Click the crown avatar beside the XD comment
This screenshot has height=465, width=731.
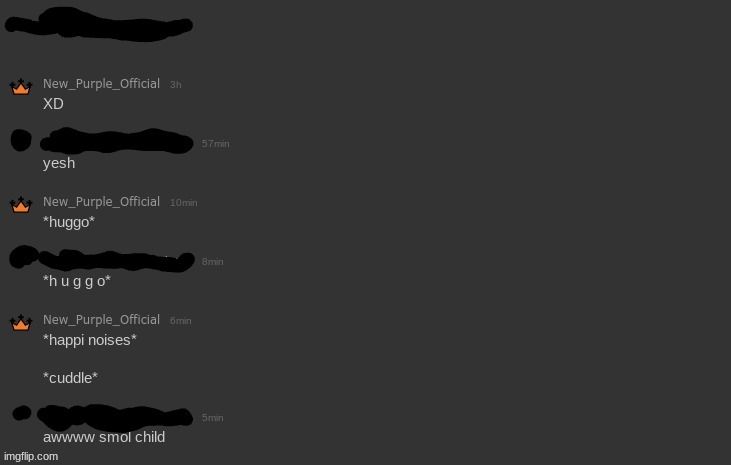tap(21, 87)
